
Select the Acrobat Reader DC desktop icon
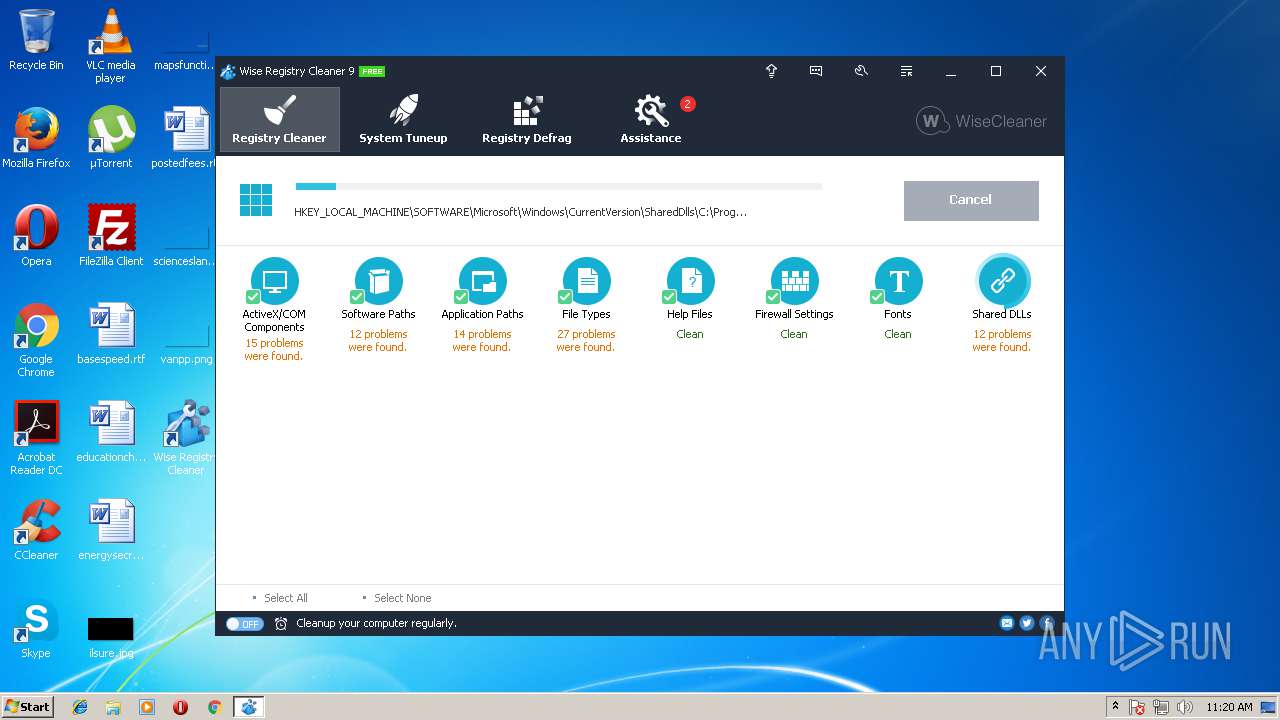click(x=36, y=438)
